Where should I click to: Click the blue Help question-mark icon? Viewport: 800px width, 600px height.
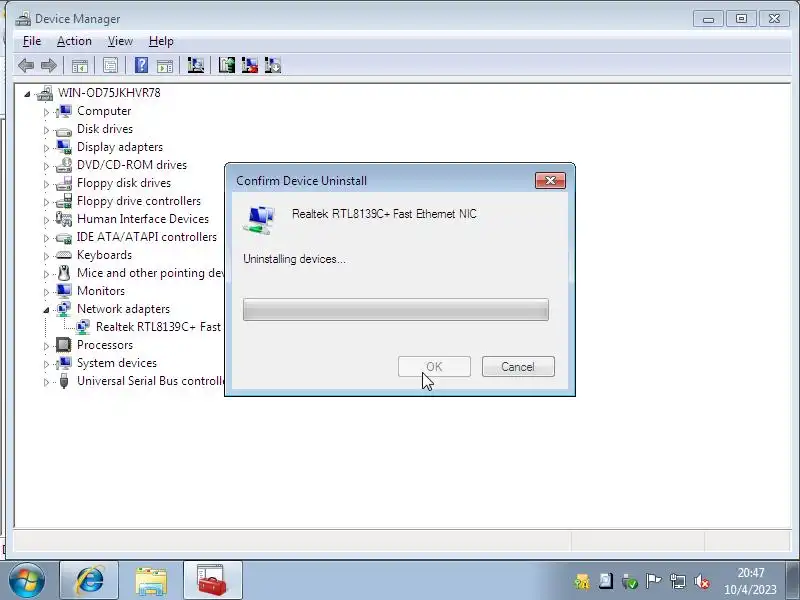(x=141, y=65)
